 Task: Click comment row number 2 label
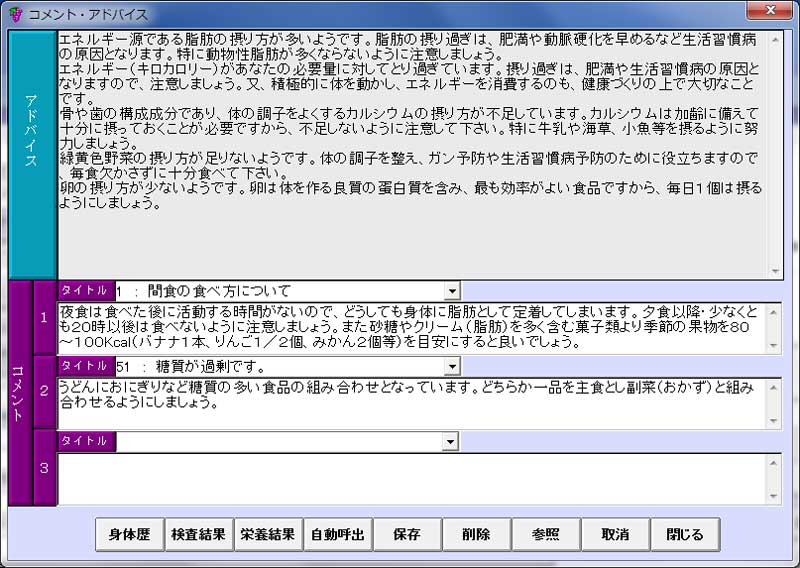44,392
